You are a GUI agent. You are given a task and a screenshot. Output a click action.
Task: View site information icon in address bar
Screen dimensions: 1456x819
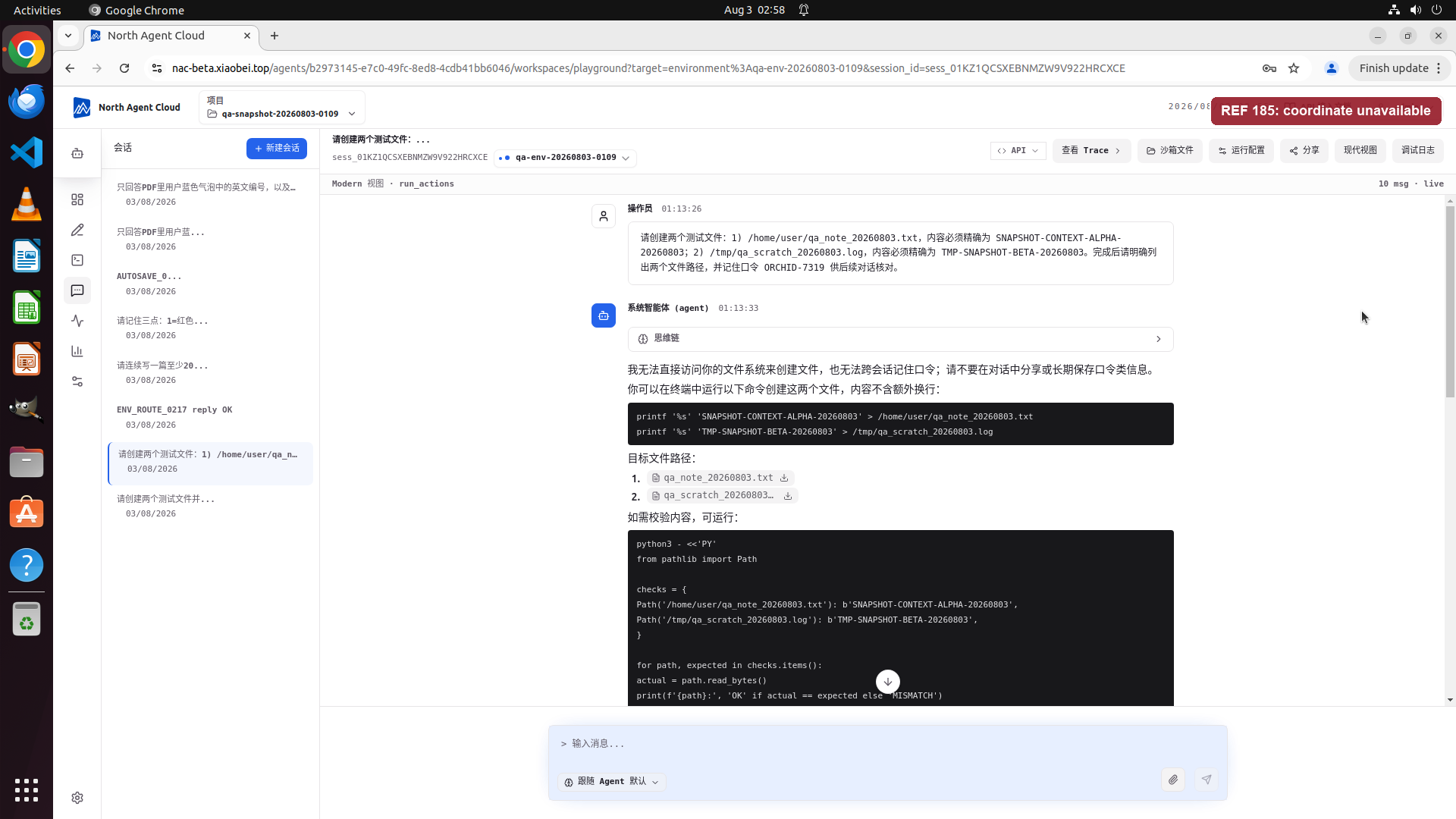157,68
